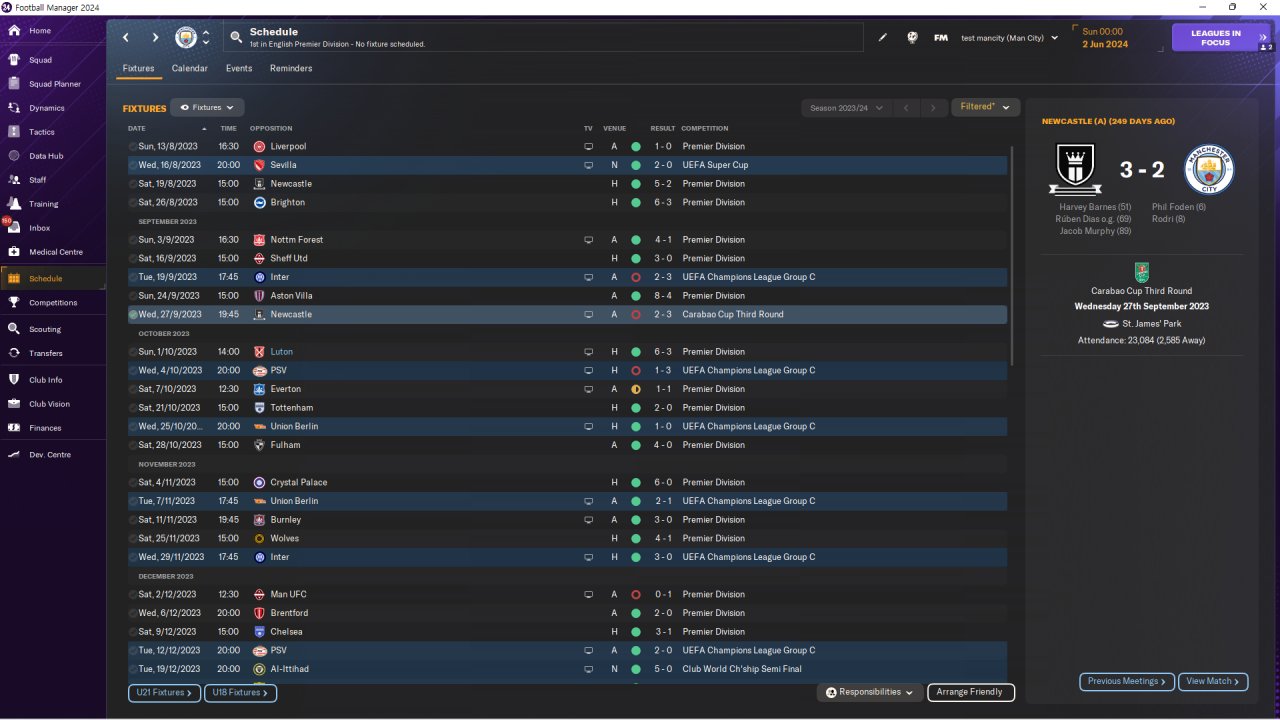Click the pencil edit icon
1280x720 pixels.
(x=883, y=38)
